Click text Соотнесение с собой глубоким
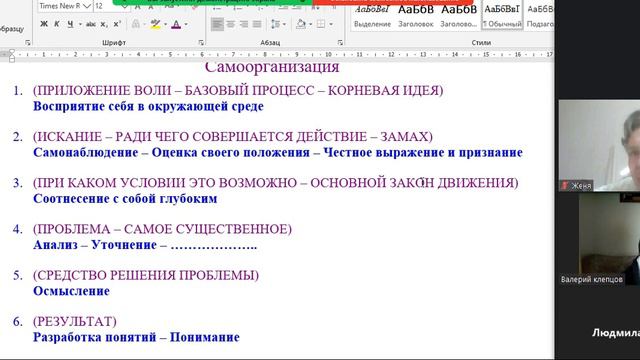640x360 pixels. pos(125,198)
